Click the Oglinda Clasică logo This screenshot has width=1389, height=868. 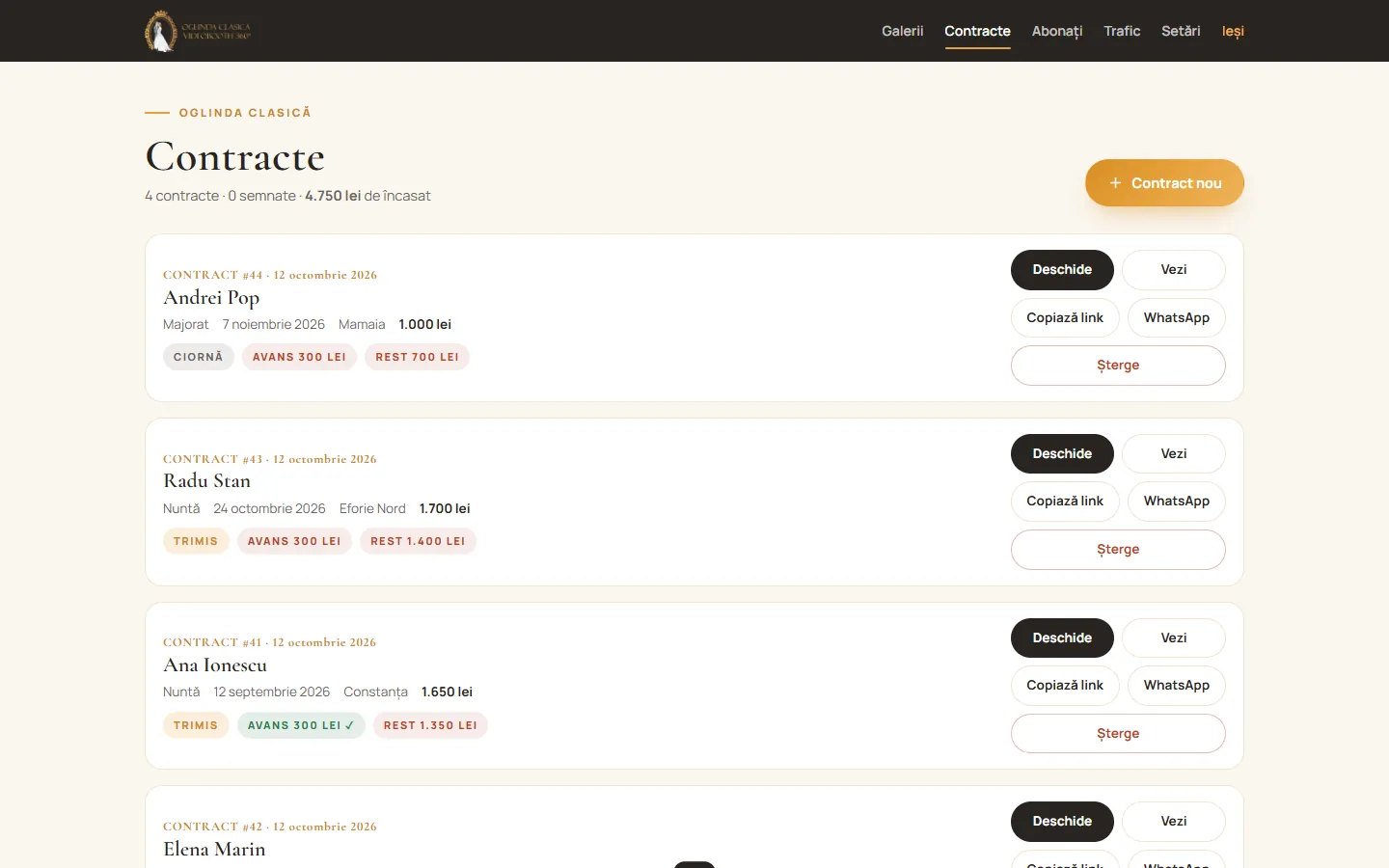[199, 31]
